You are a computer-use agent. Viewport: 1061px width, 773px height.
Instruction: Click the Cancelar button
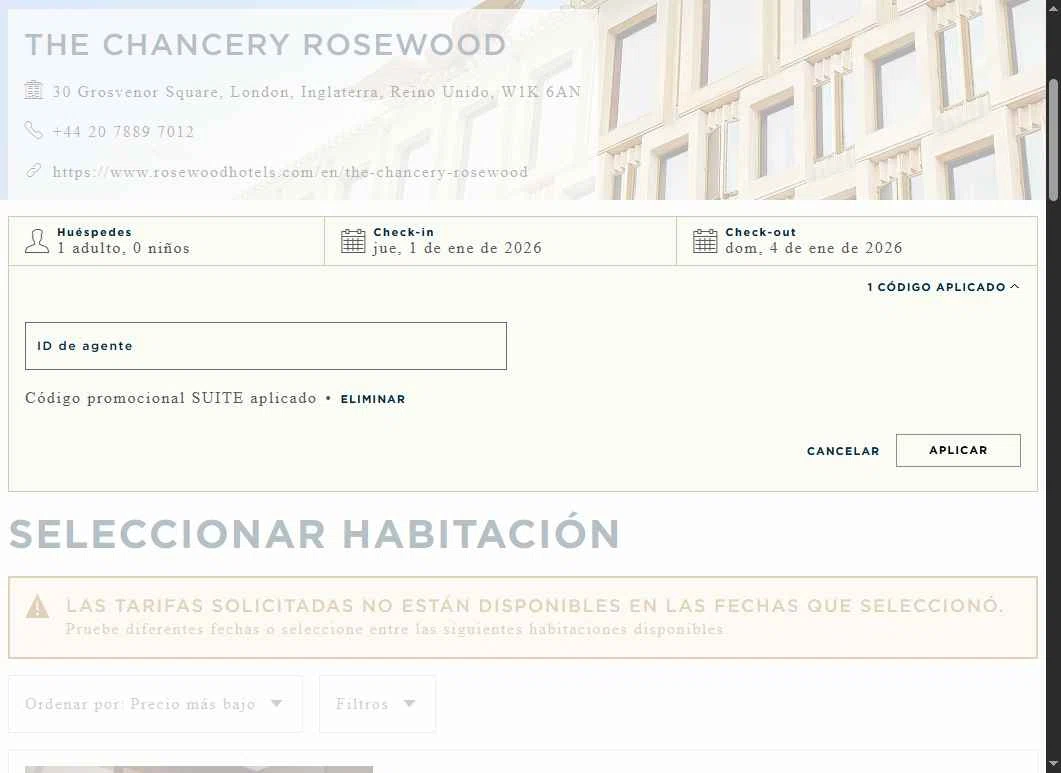pyautogui.click(x=843, y=451)
